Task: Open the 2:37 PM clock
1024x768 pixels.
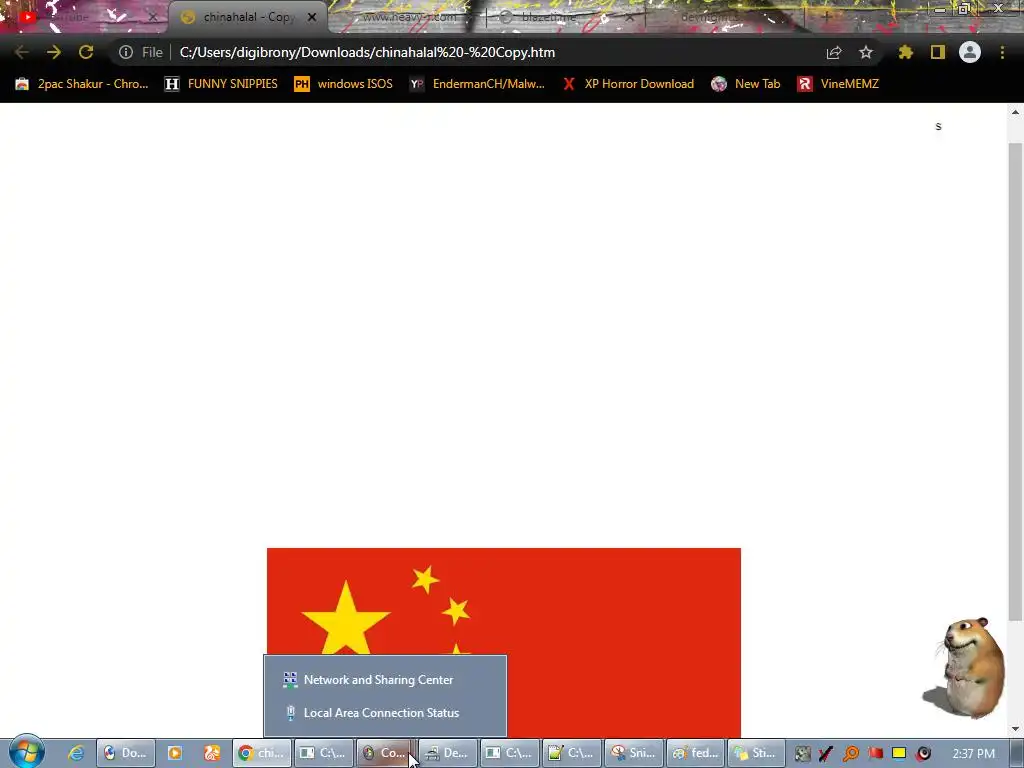Action: point(973,753)
